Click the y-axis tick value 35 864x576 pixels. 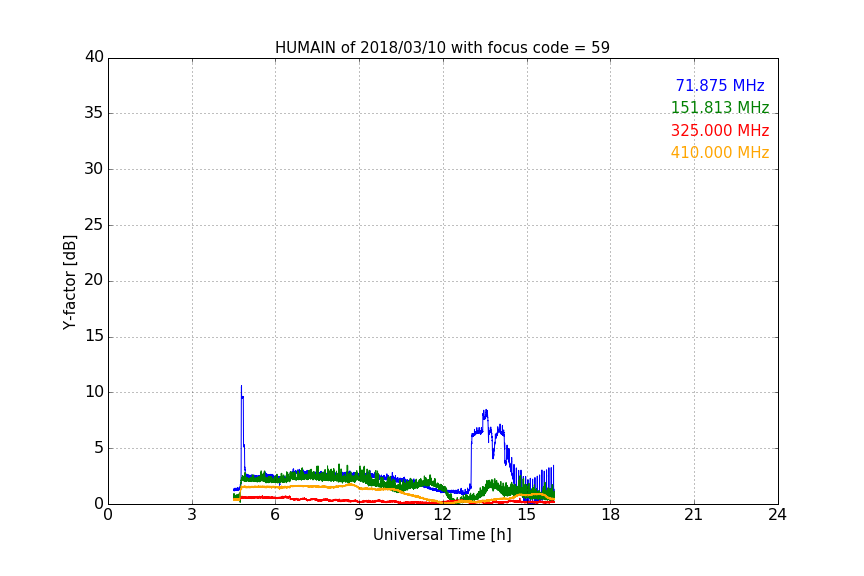(x=94, y=113)
